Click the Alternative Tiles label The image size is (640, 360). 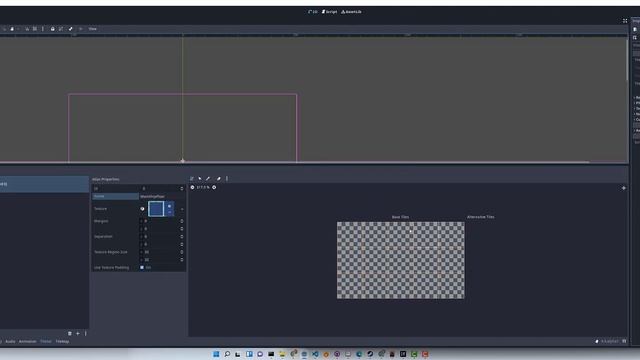(x=480, y=217)
